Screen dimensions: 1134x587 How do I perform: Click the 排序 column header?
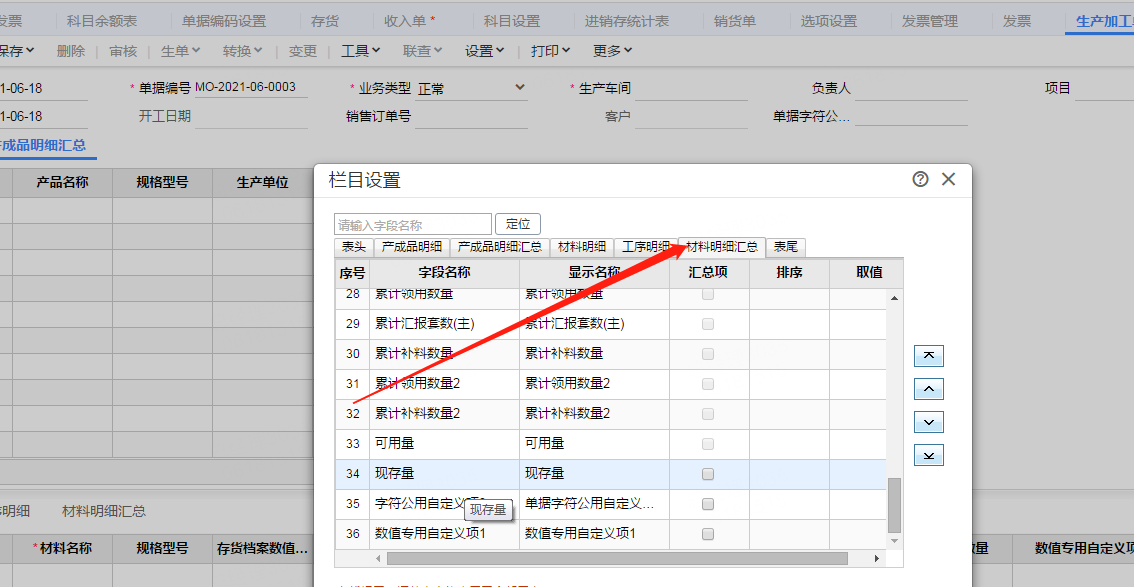[789, 273]
